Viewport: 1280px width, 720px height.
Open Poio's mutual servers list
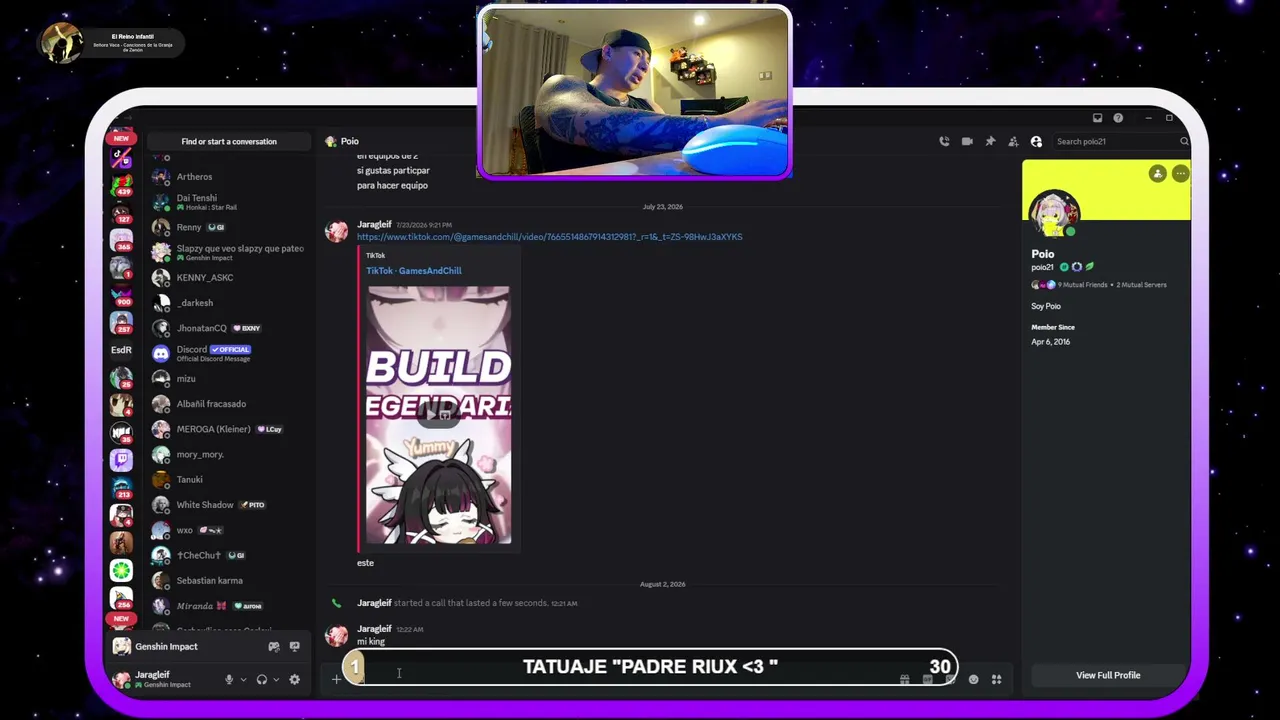pos(1141,285)
